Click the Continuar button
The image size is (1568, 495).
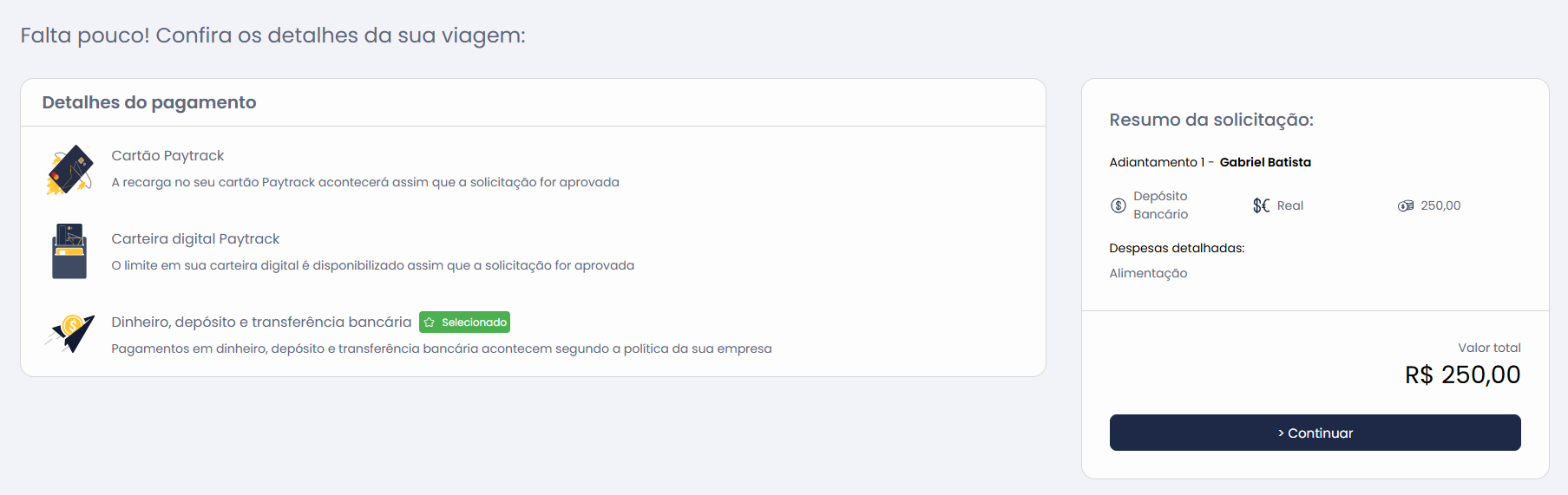[x=1315, y=433]
